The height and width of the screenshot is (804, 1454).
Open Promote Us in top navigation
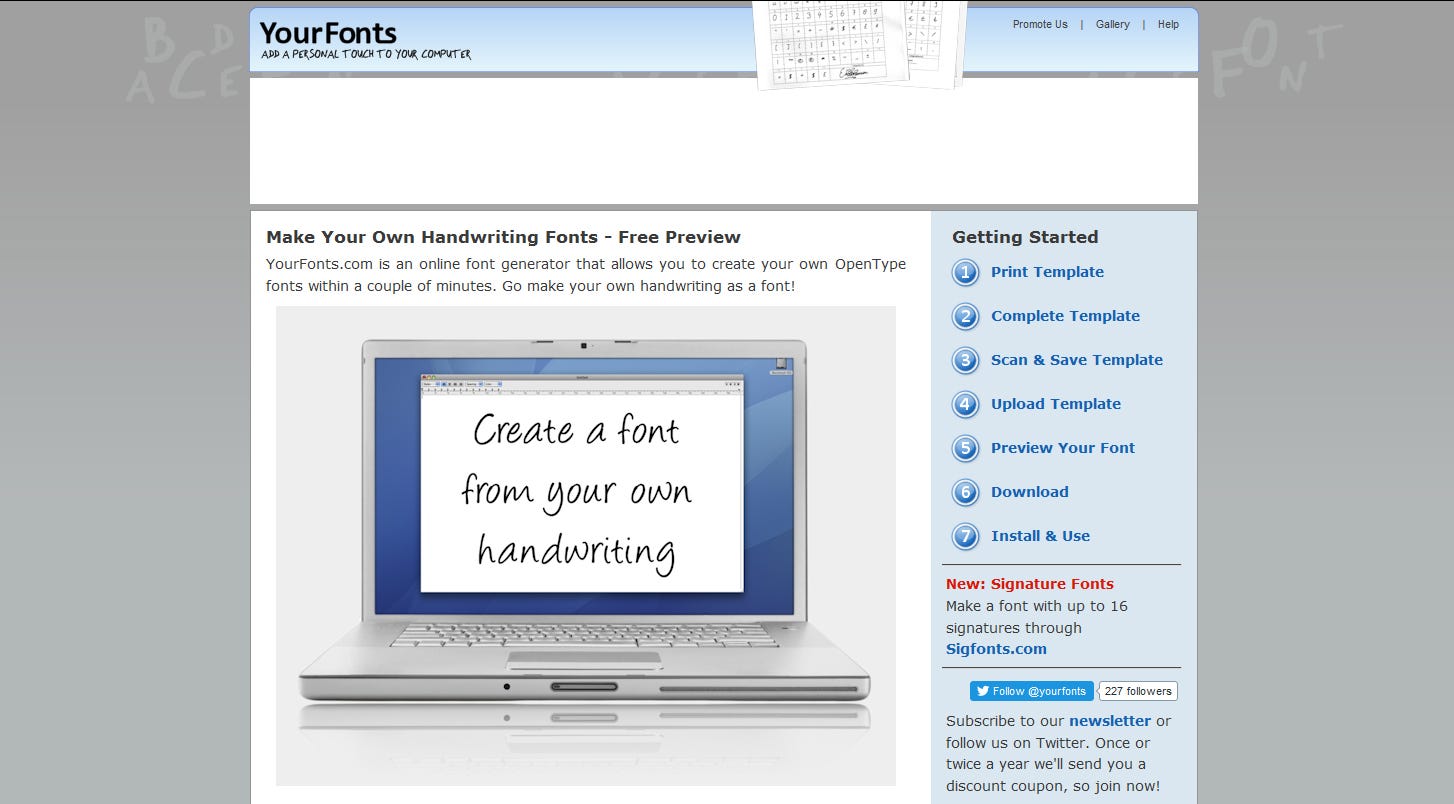(1040, 24)
